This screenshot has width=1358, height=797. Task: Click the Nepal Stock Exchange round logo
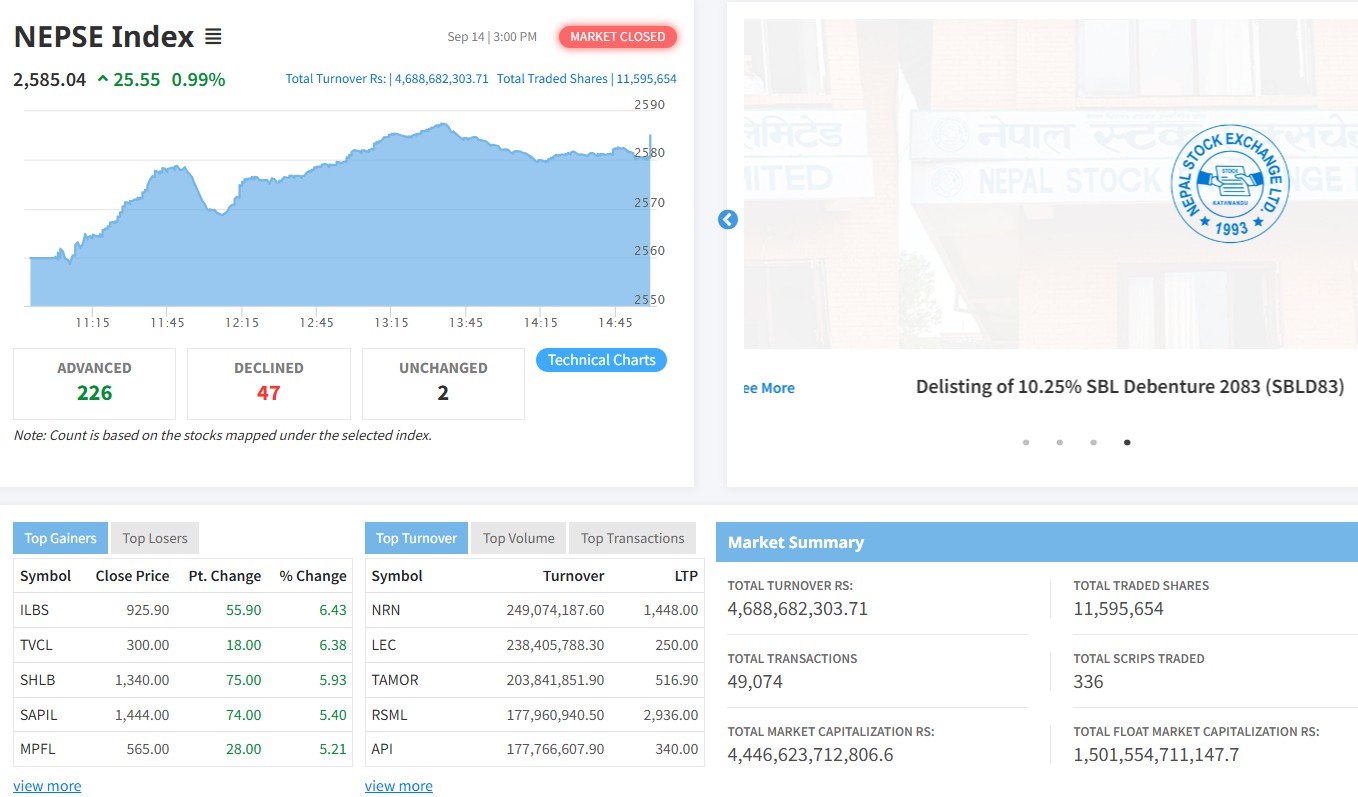[x=1230, y=184]
